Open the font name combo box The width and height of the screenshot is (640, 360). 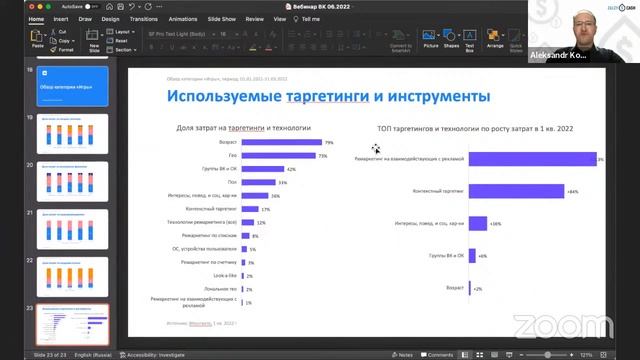(181, 34)
